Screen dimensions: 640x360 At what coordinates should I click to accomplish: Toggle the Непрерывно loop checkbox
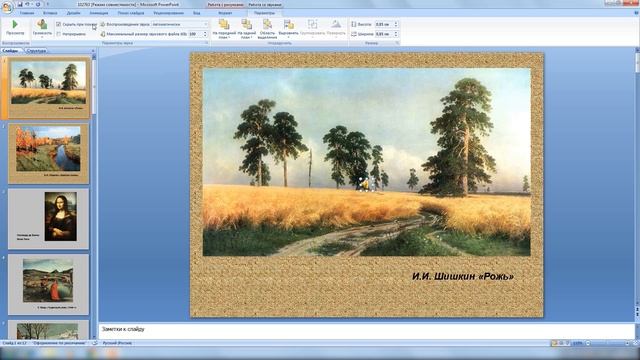pyautogui.click(x=58, y=34)
